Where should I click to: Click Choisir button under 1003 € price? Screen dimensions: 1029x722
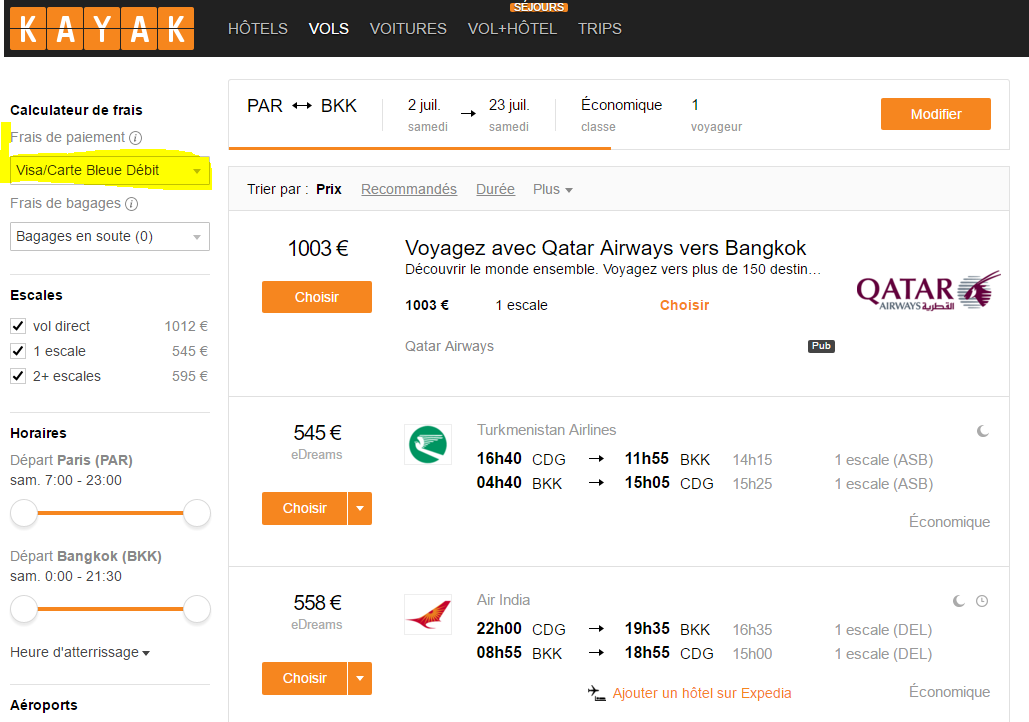coord(317,297)
